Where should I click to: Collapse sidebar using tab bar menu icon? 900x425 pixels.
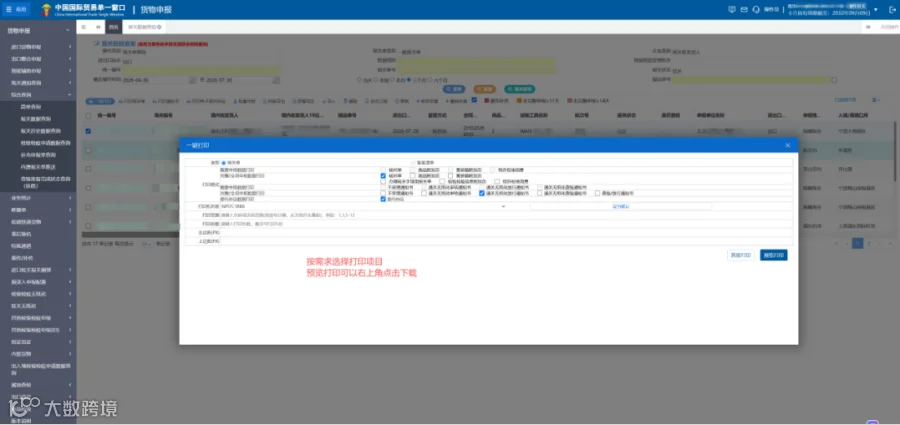[x=84, y=27]
